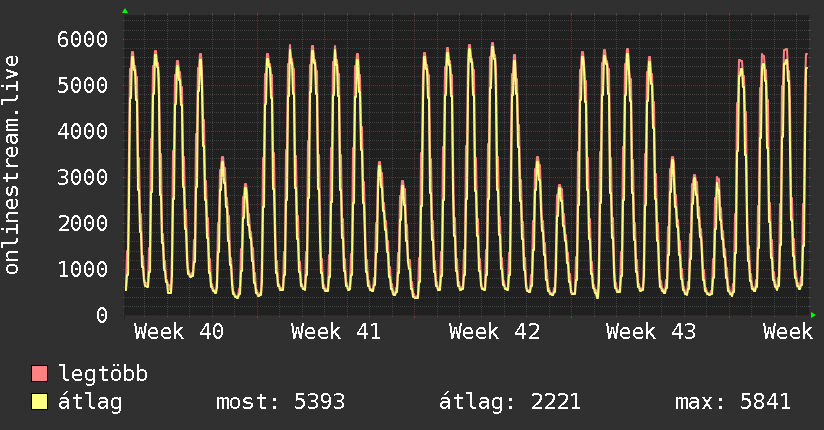Click the green arrow at the x-axis end
Image resolution: width=824 pixels, height=430 pixels.
point(813,315)
